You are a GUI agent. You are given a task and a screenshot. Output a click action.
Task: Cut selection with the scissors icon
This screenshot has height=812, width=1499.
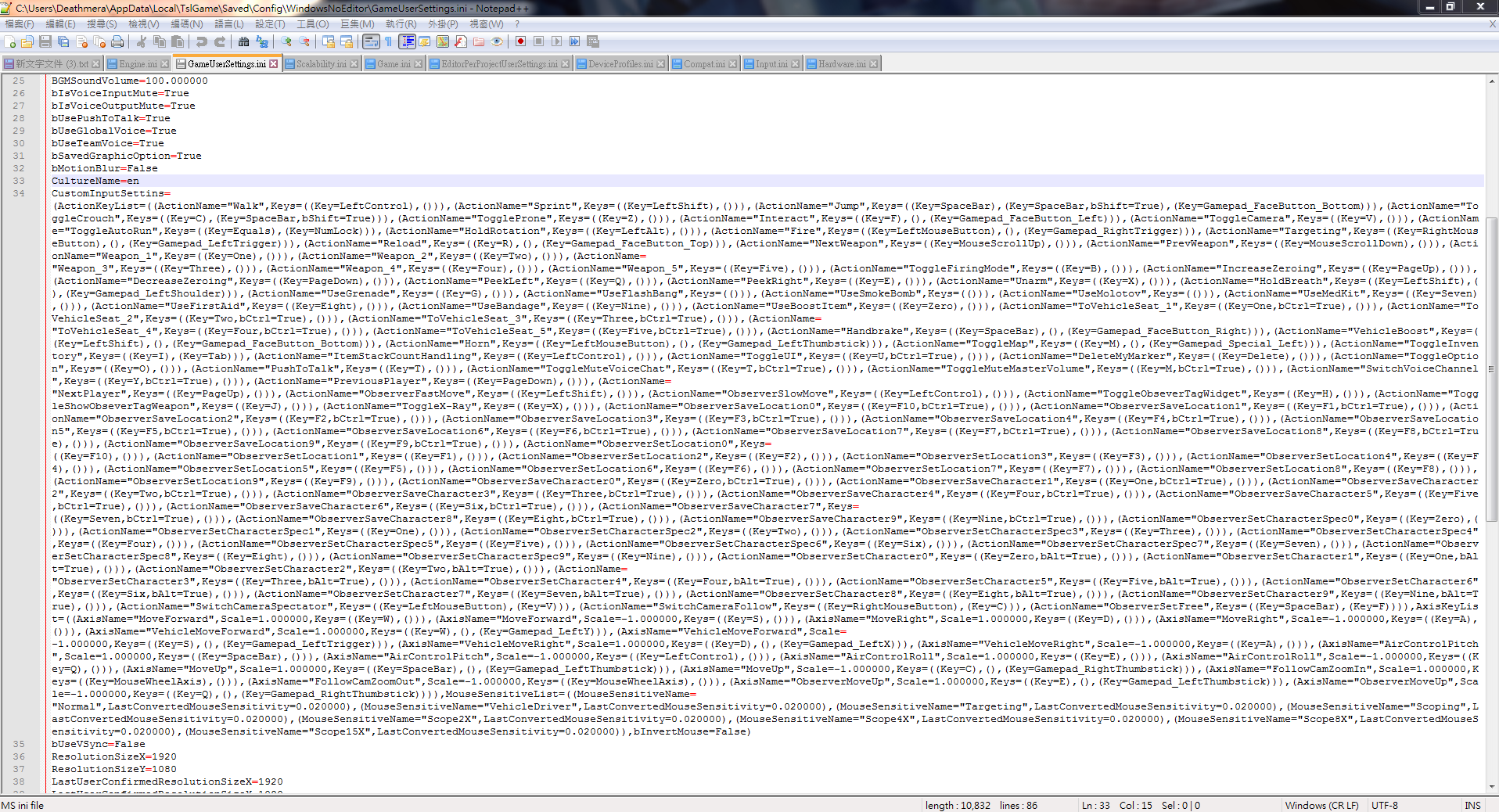(142, 41)
